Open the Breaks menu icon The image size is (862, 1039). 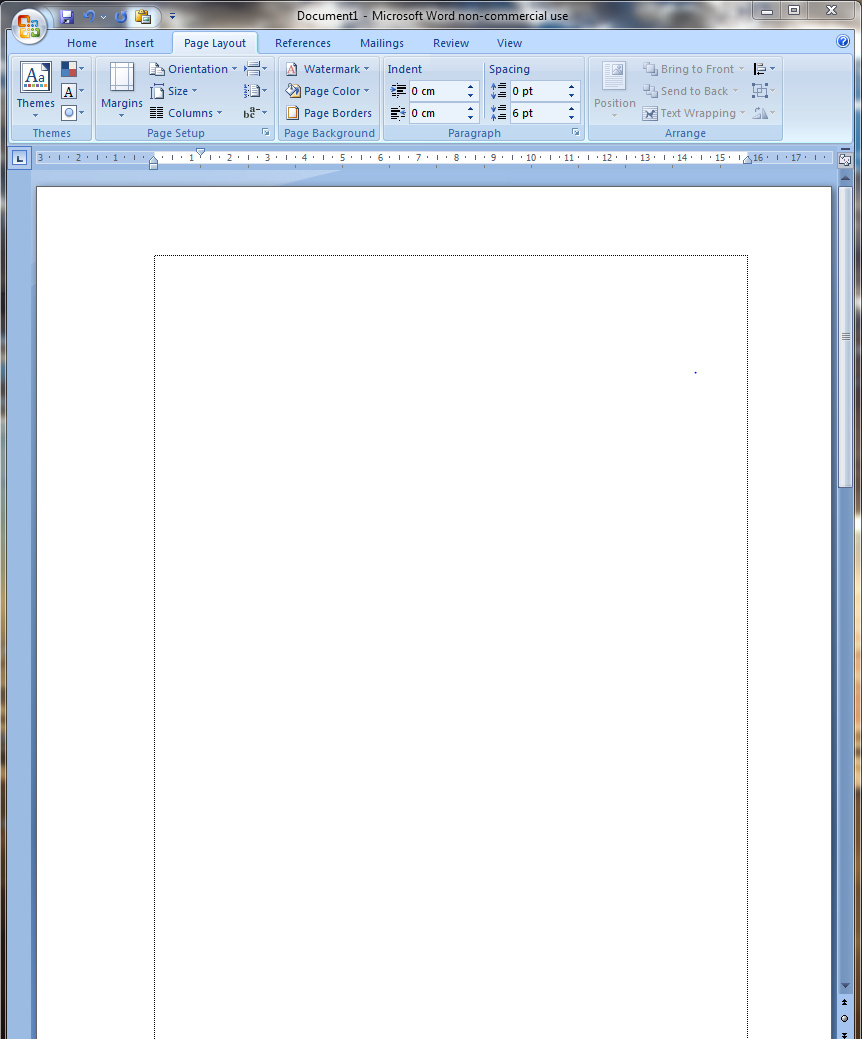255,69
